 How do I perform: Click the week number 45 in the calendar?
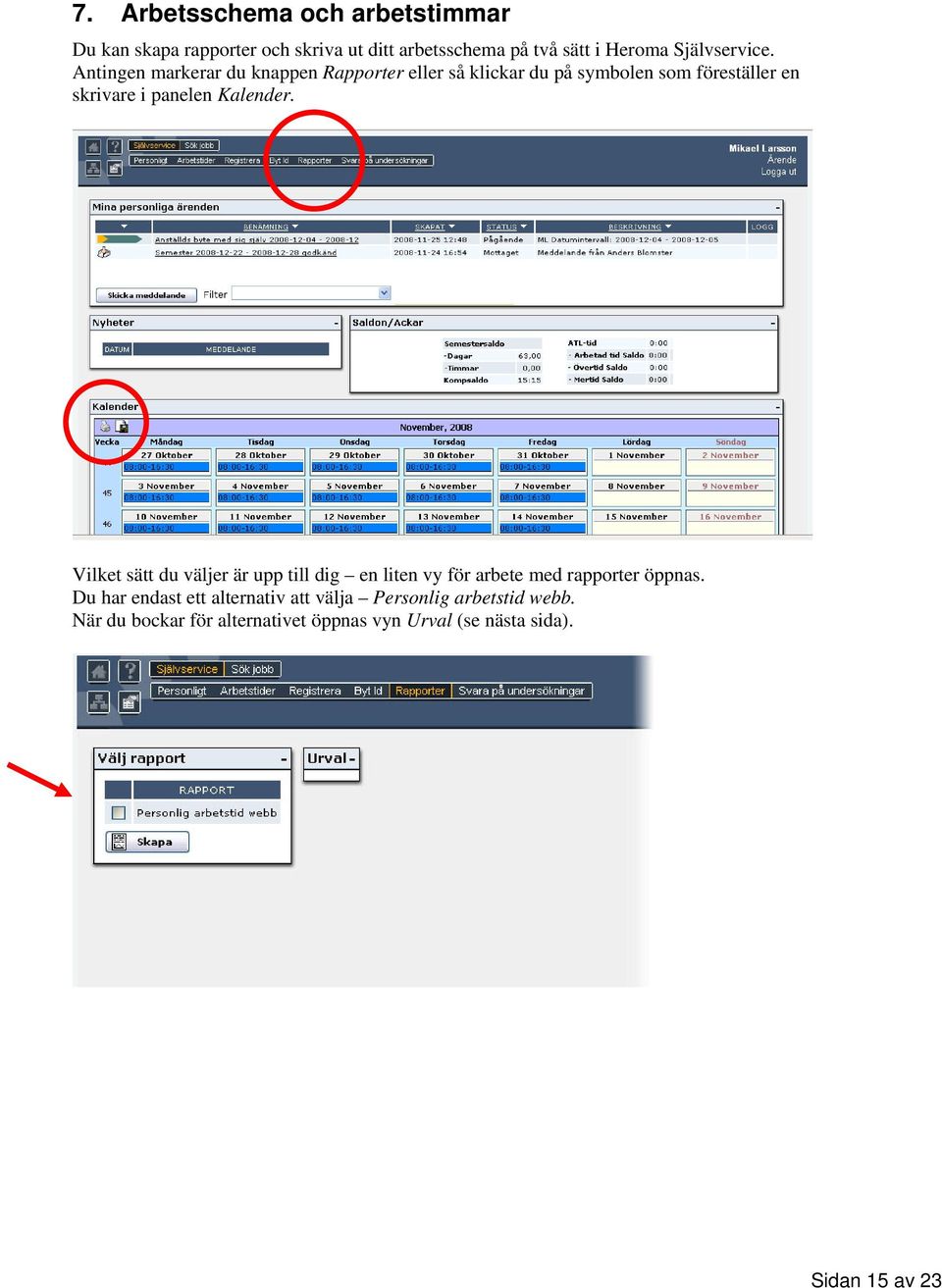click(107, 492)
